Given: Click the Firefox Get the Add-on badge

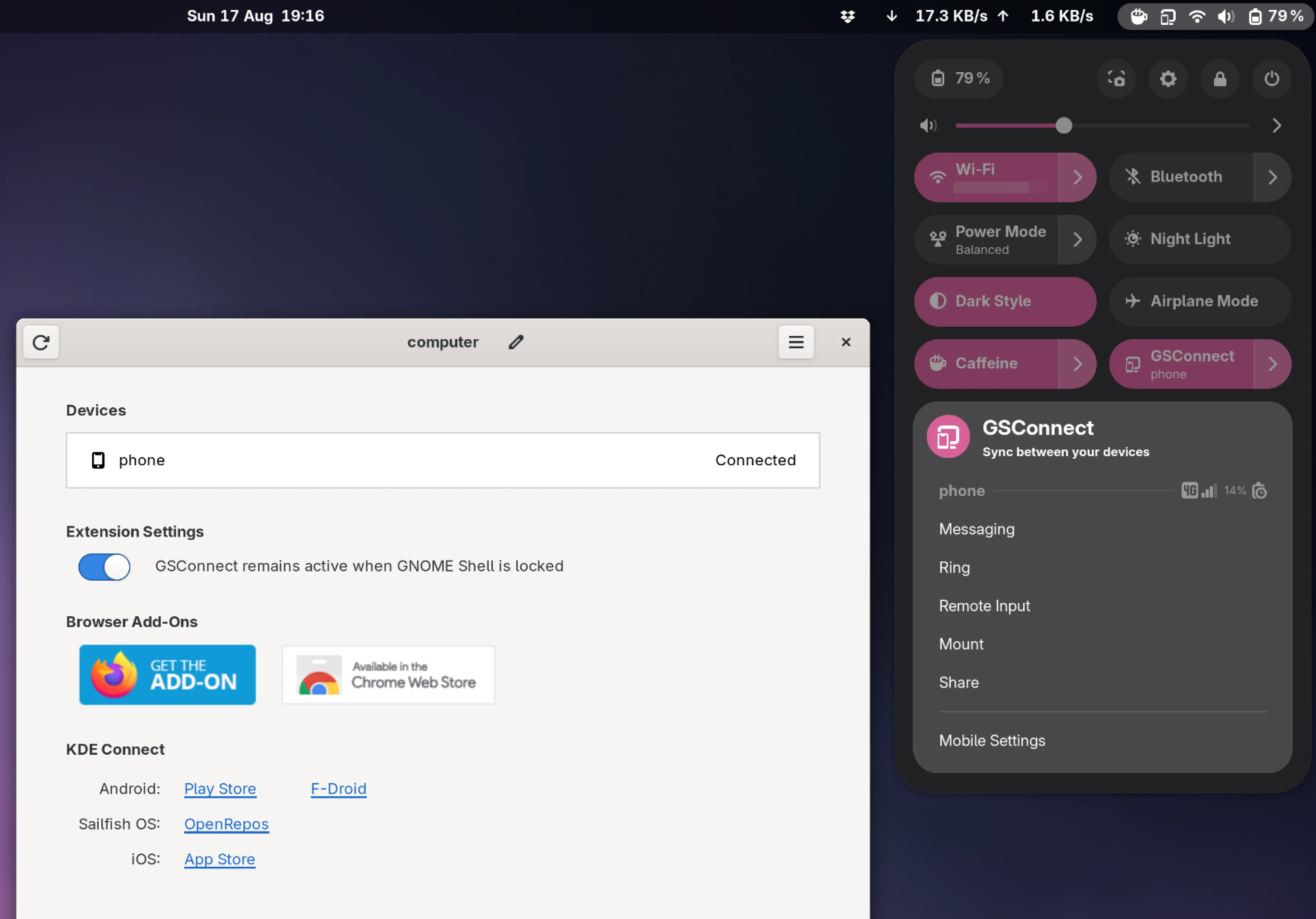Looking at the screenshot, I should point(167,674).
